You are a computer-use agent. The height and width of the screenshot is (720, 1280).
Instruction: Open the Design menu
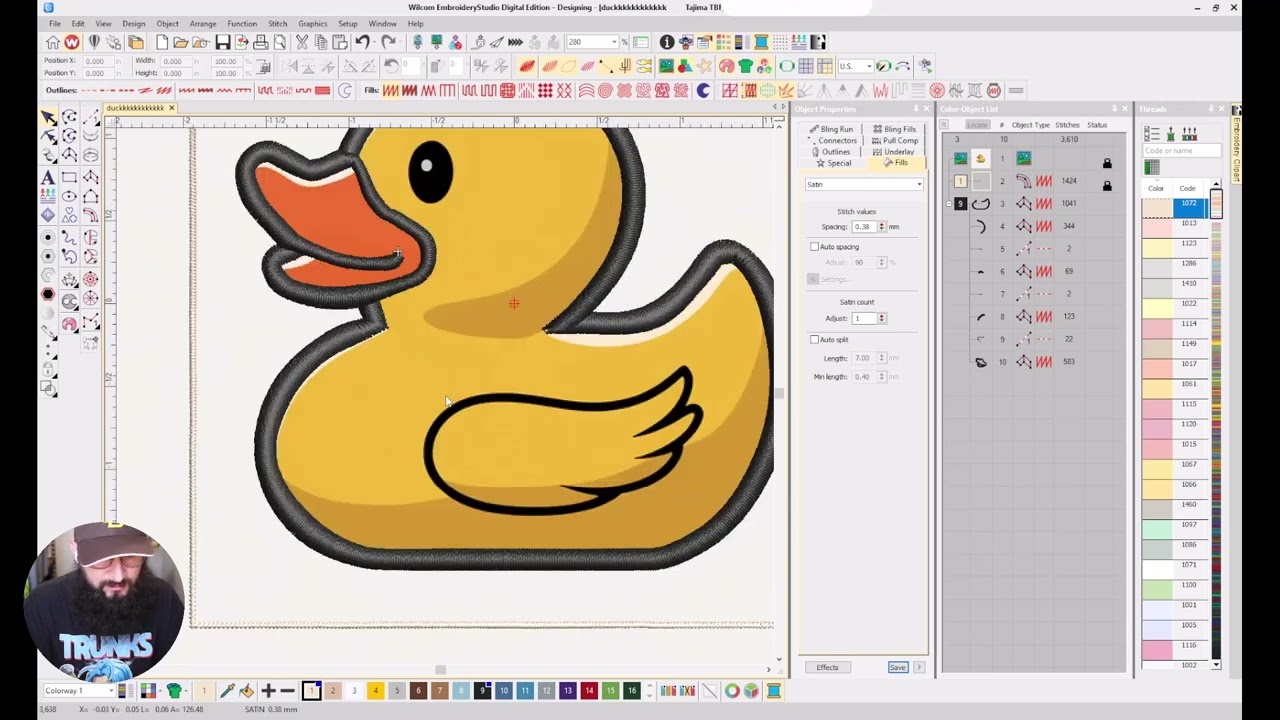click(133, 23)
